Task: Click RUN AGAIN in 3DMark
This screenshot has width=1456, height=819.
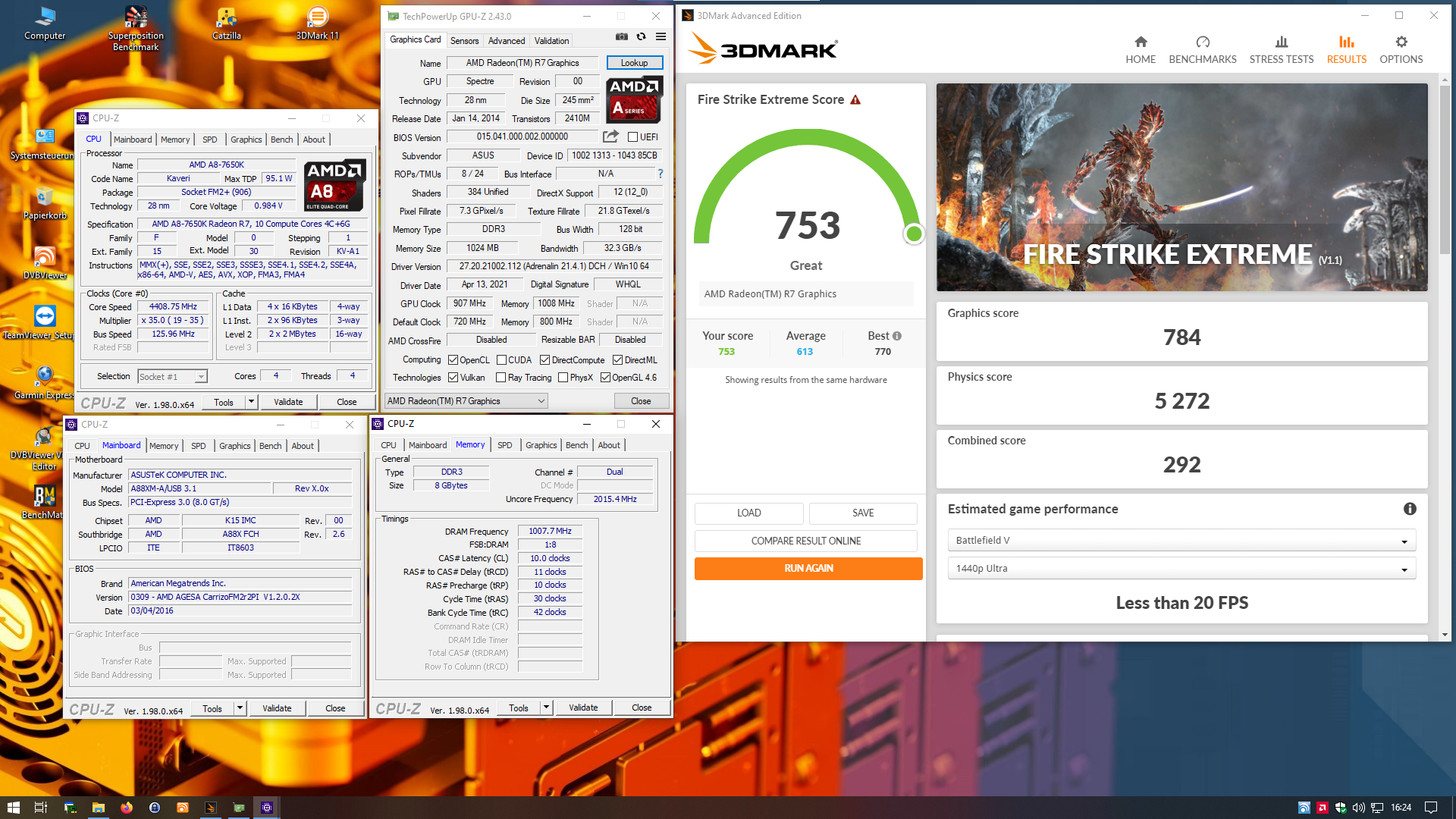Action: (x=808, y=569)
